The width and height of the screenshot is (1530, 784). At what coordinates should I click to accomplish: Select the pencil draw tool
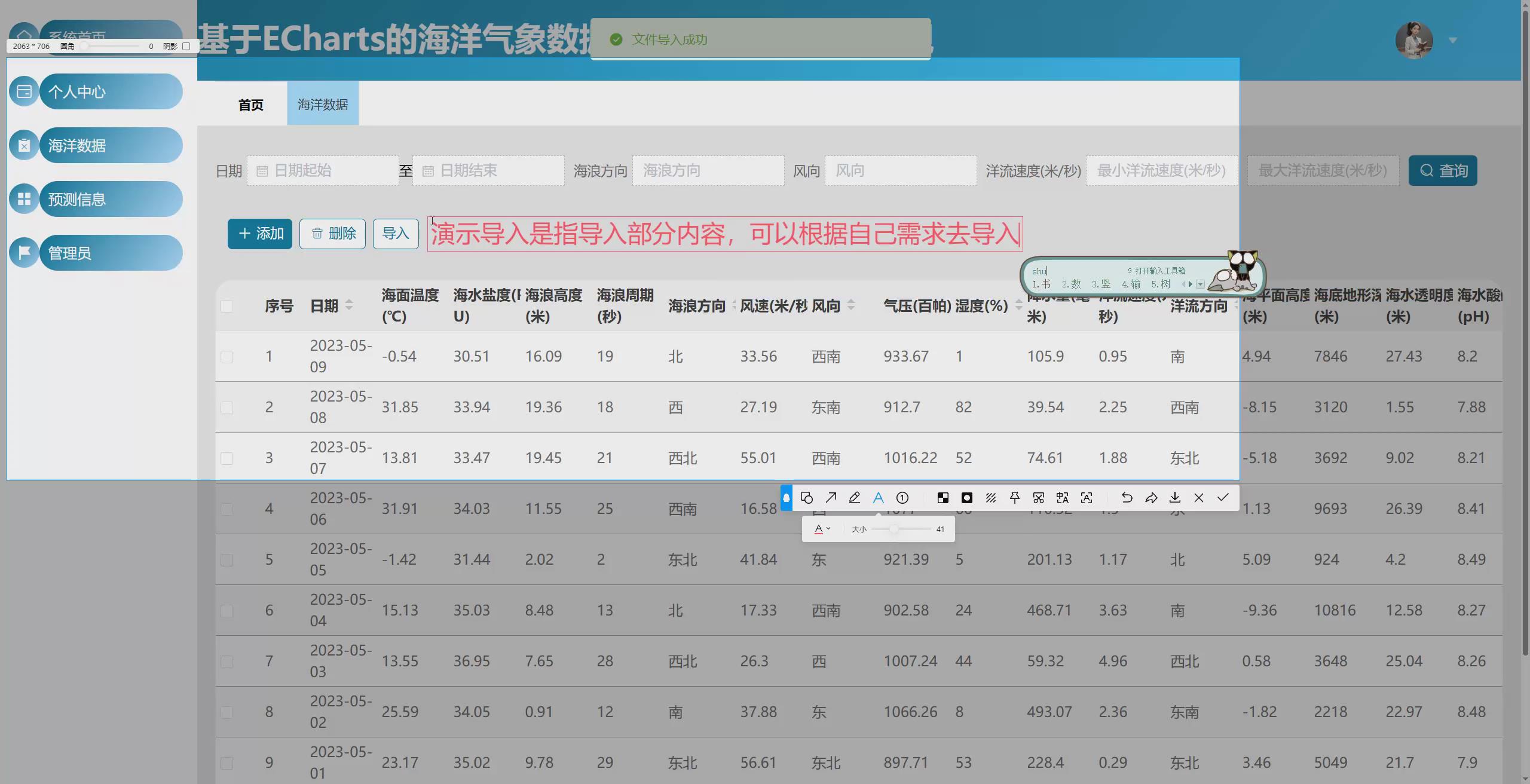coord(855,498)
